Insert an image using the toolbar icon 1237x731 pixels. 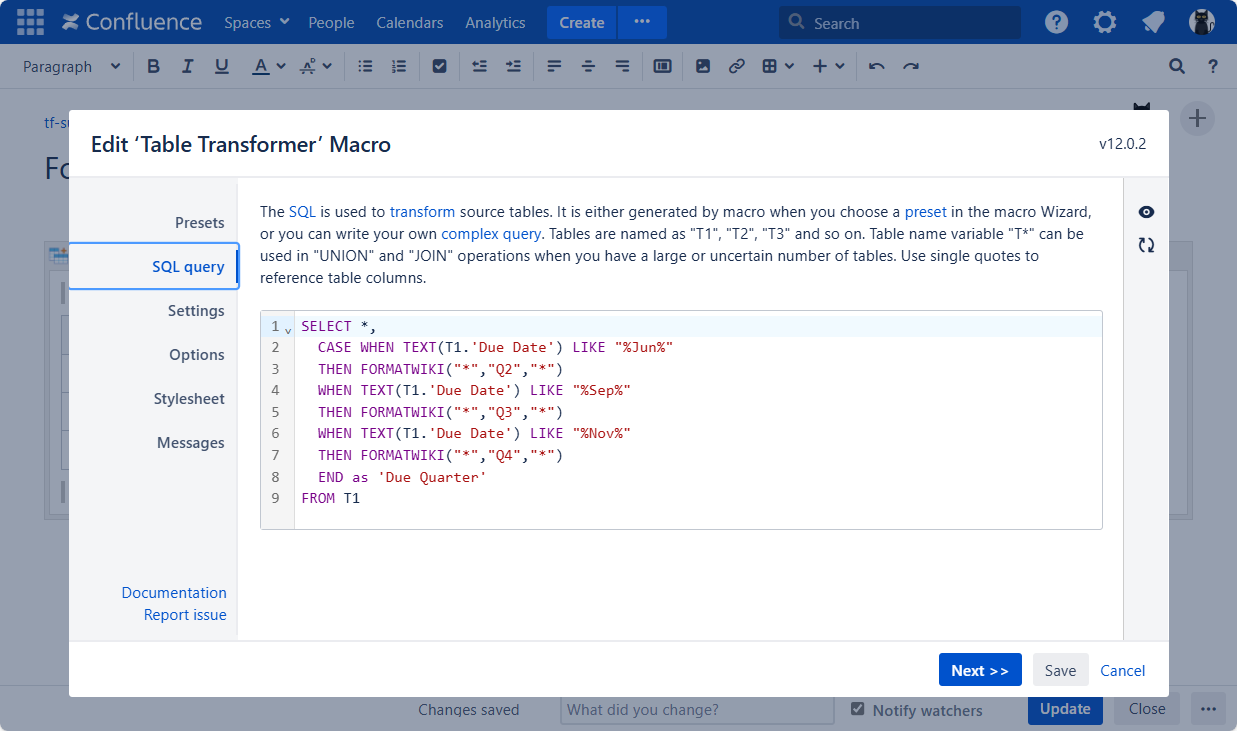coord(703,65)
